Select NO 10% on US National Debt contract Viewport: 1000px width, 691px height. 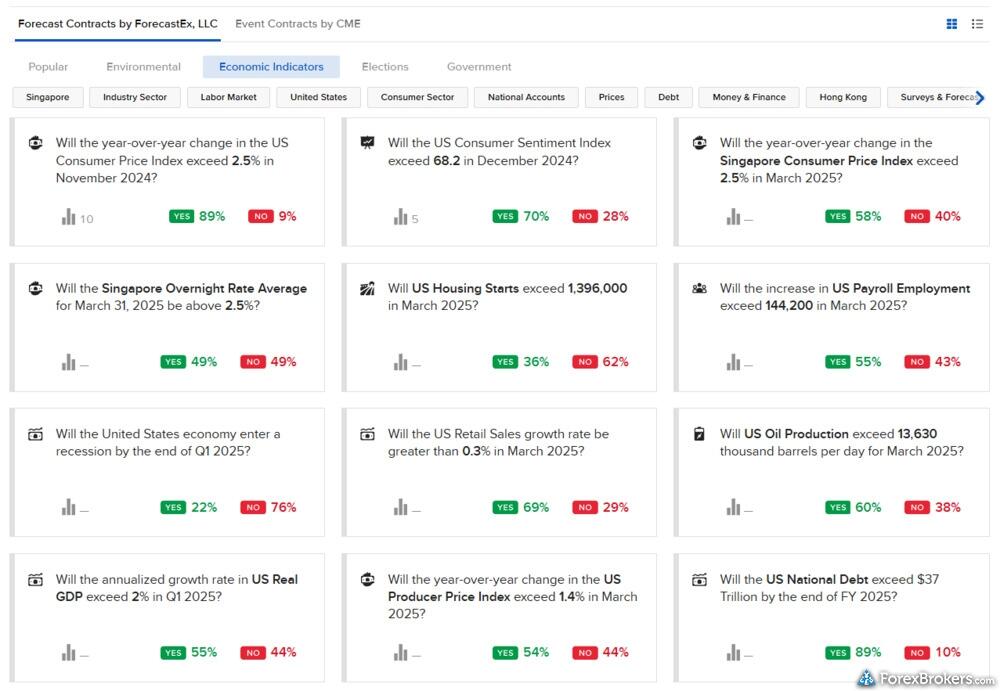tap(932, 652)
